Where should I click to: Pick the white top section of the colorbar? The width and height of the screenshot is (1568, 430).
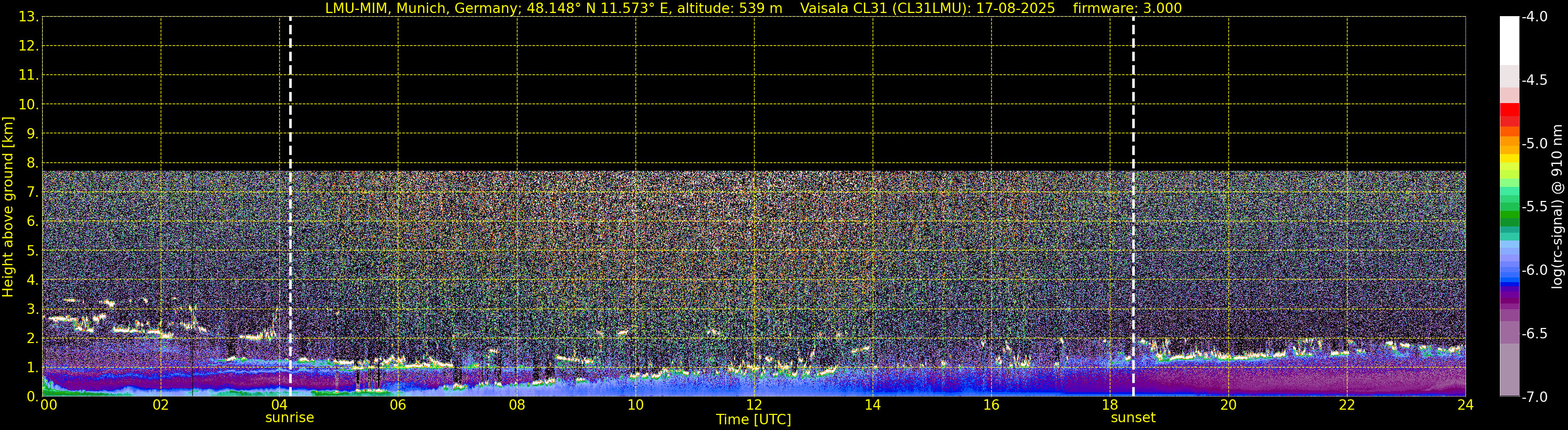tap(1509, 40)
